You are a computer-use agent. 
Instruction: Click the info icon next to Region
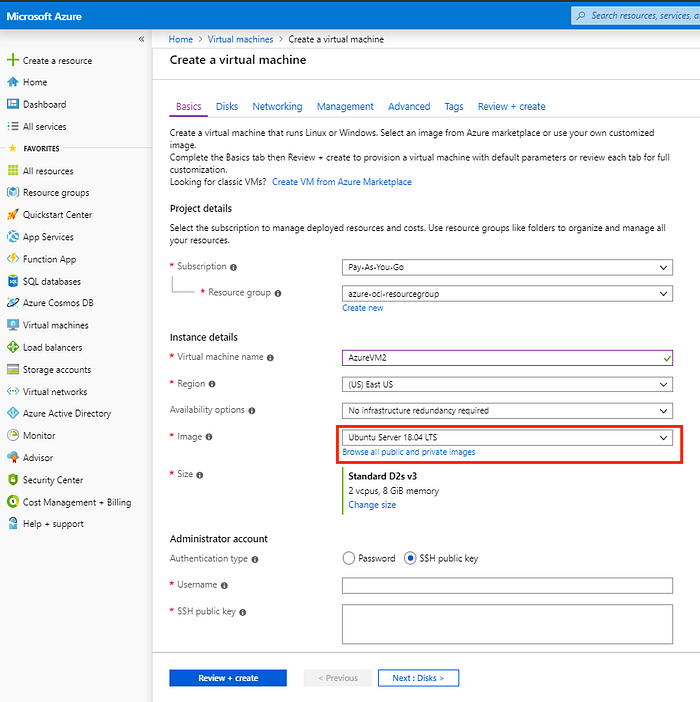click(x=212, y=384)
